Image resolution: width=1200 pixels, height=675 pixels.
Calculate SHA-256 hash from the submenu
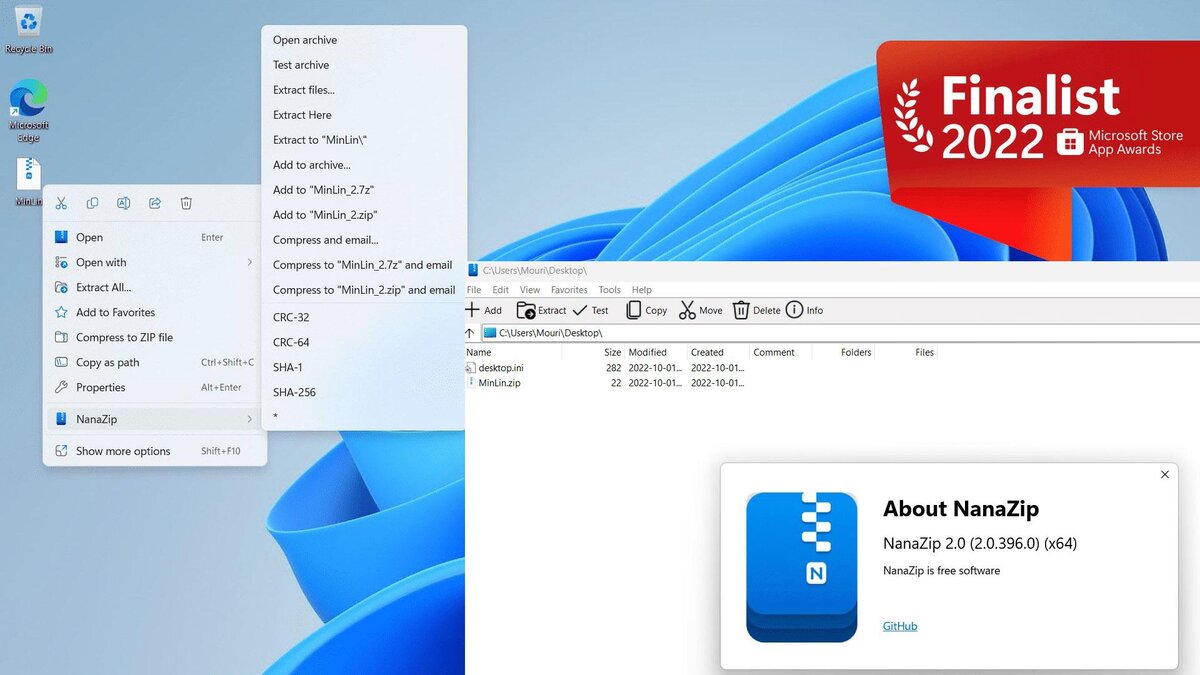(364, 392)
